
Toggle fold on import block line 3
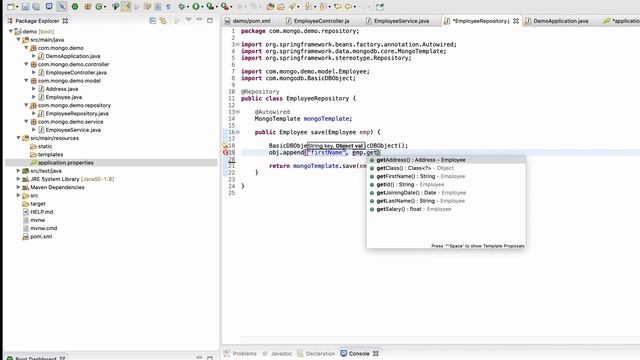[x=238, y=44]
